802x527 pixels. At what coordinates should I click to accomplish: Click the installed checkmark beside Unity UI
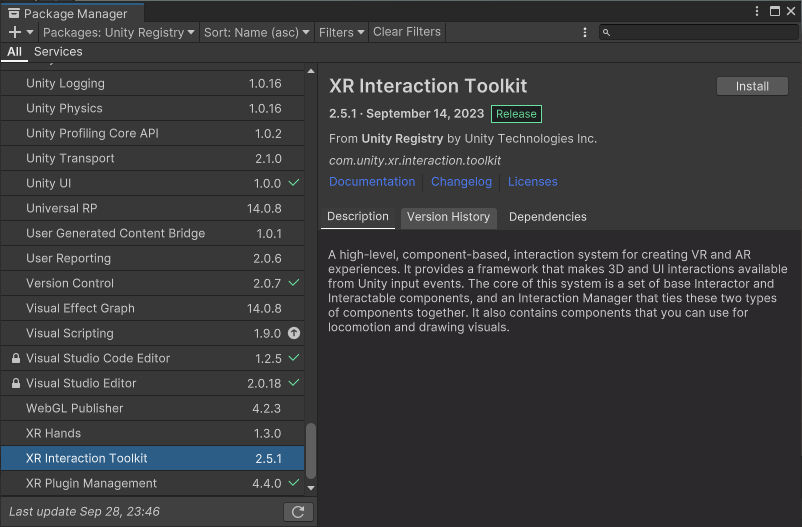point(294,183)
